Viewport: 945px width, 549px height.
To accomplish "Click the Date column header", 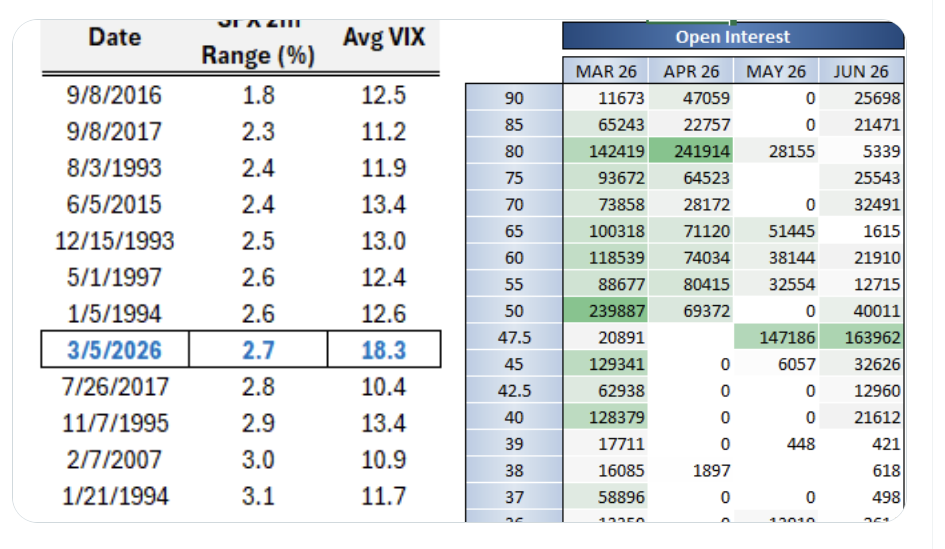I will pyautogui.click(x=115, y=38).
